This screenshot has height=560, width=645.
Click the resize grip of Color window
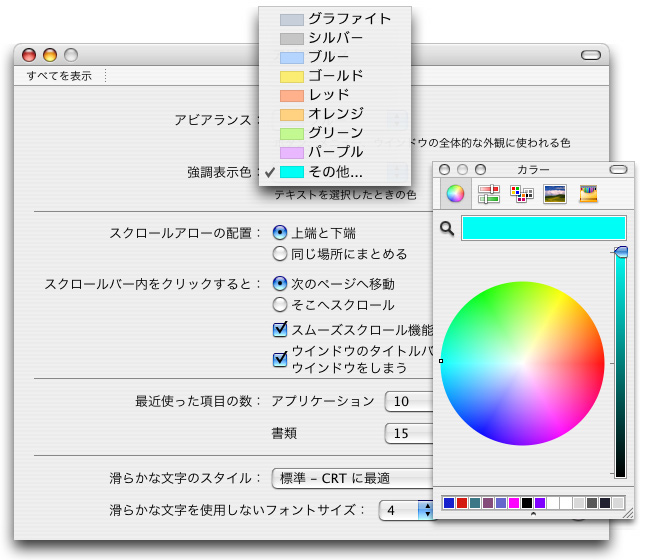point(628,513)
